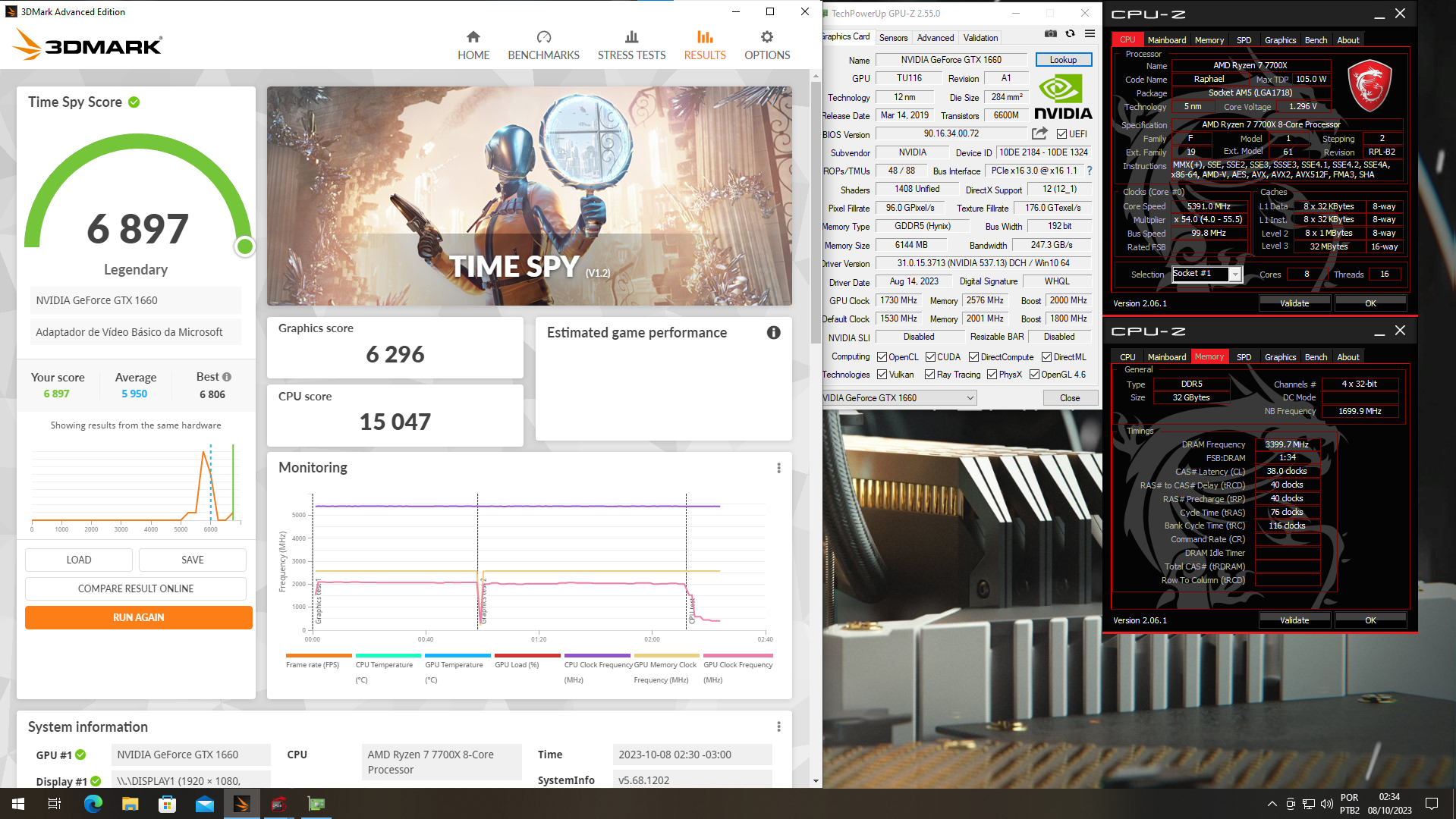Open the GPU selection dropdown in GPU-Z

tap(899, 398)
